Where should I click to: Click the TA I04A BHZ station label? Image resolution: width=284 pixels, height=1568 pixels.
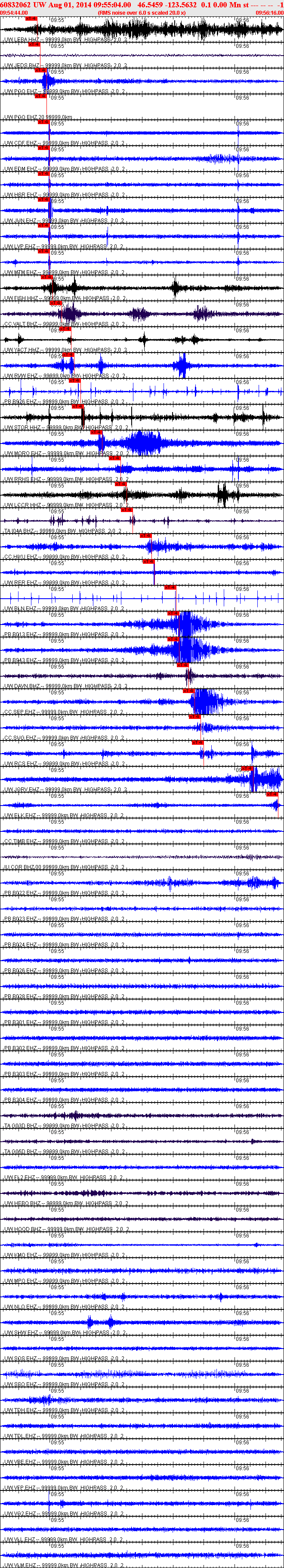[x=21, y=531]
